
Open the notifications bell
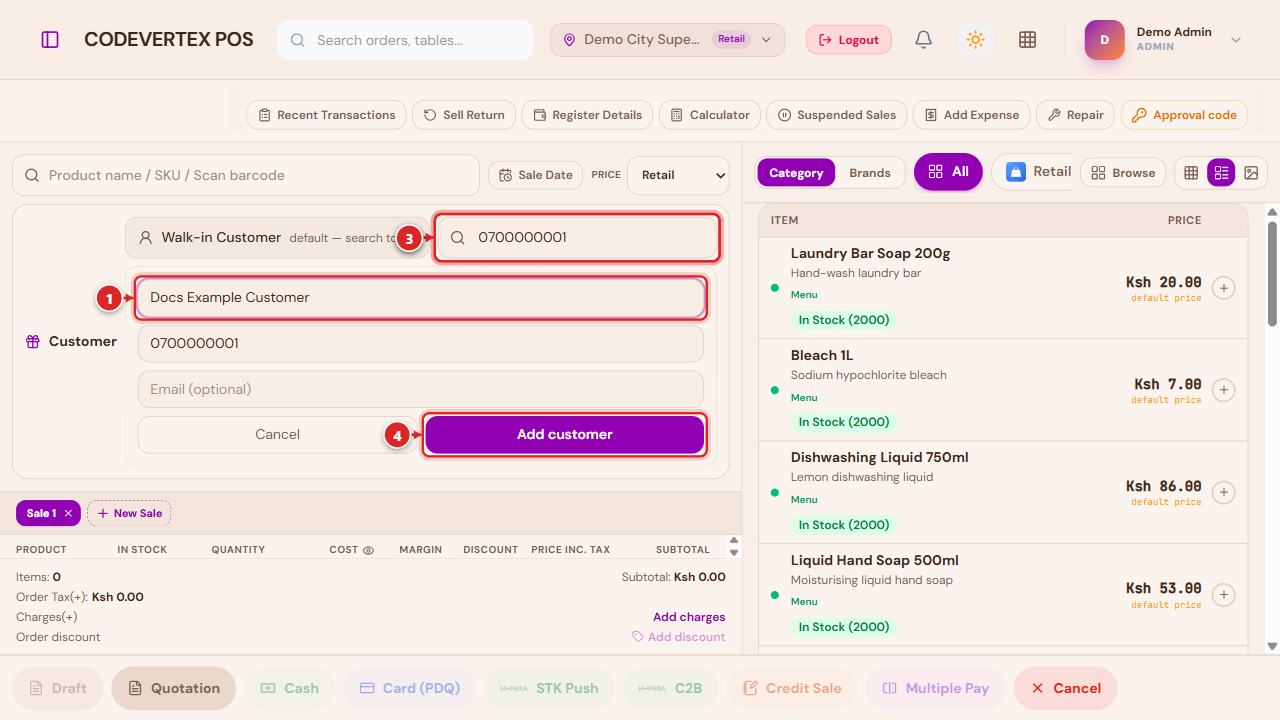tap(924, 40)
